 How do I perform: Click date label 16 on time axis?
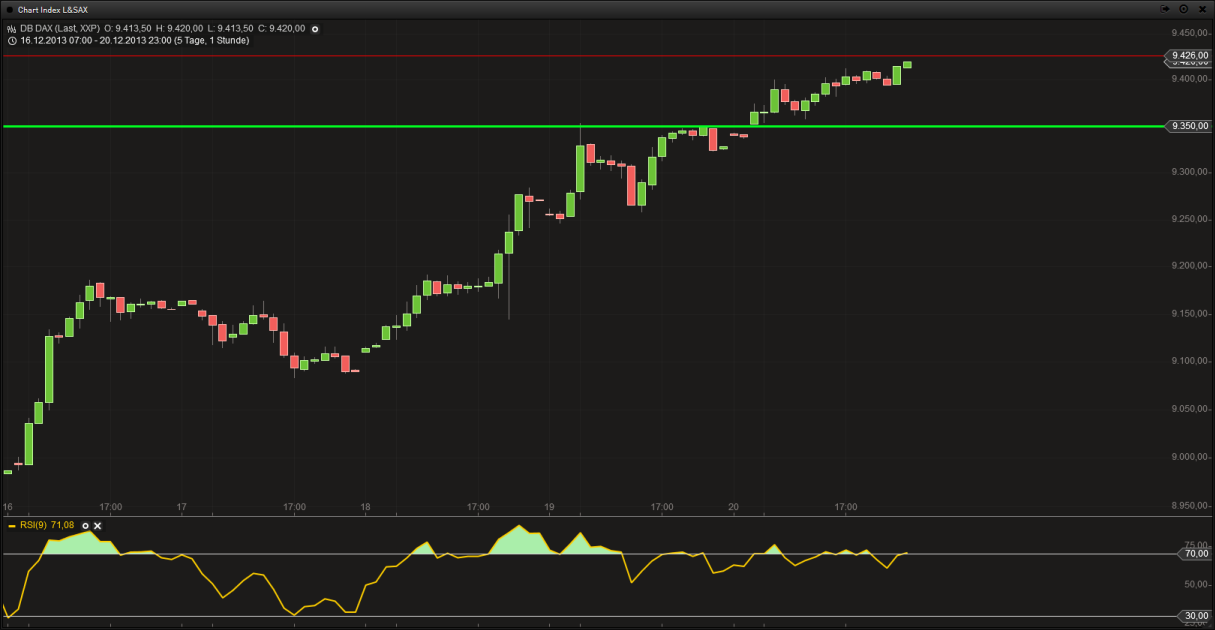click(7, 507)
